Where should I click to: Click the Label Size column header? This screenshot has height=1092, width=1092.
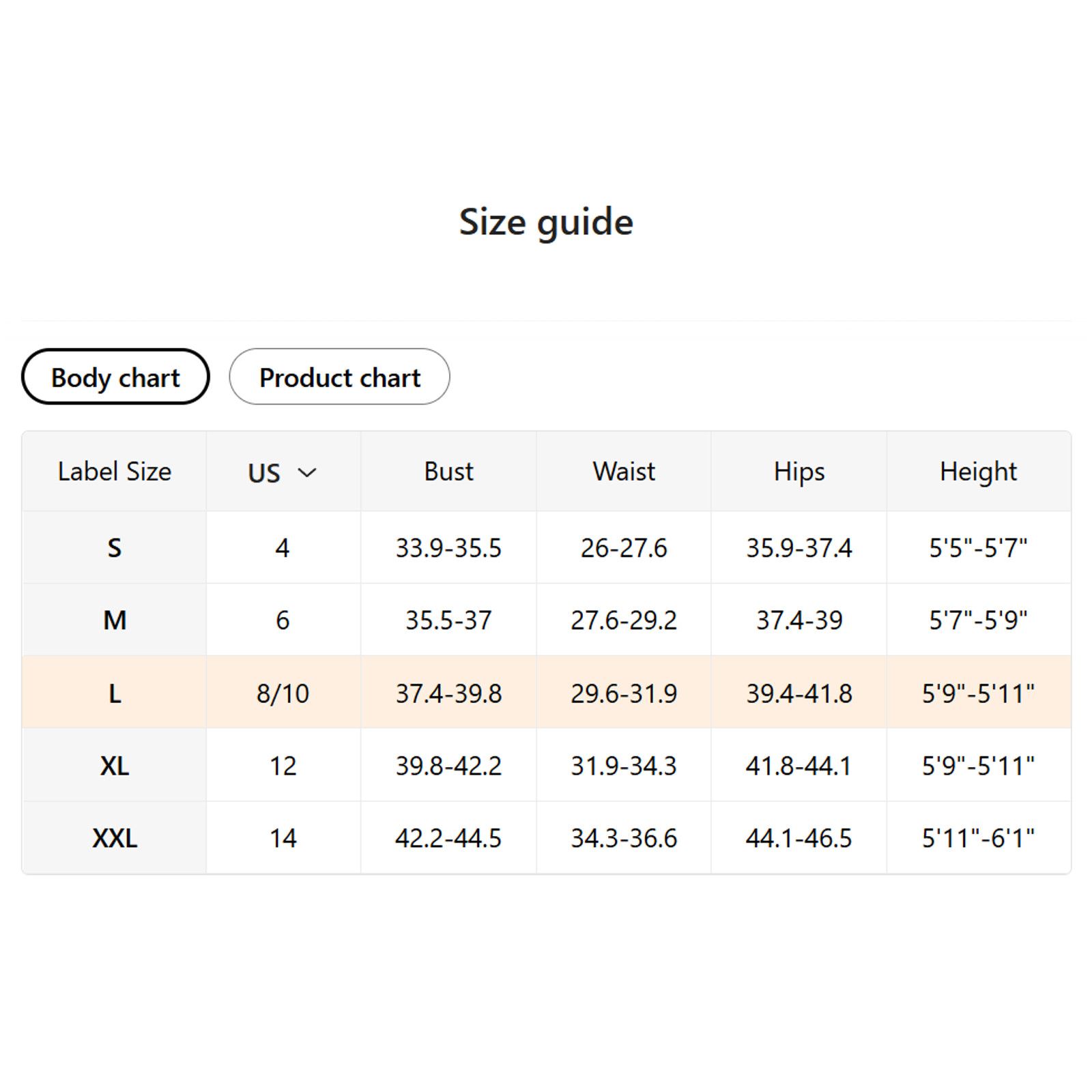click(115, 472)
